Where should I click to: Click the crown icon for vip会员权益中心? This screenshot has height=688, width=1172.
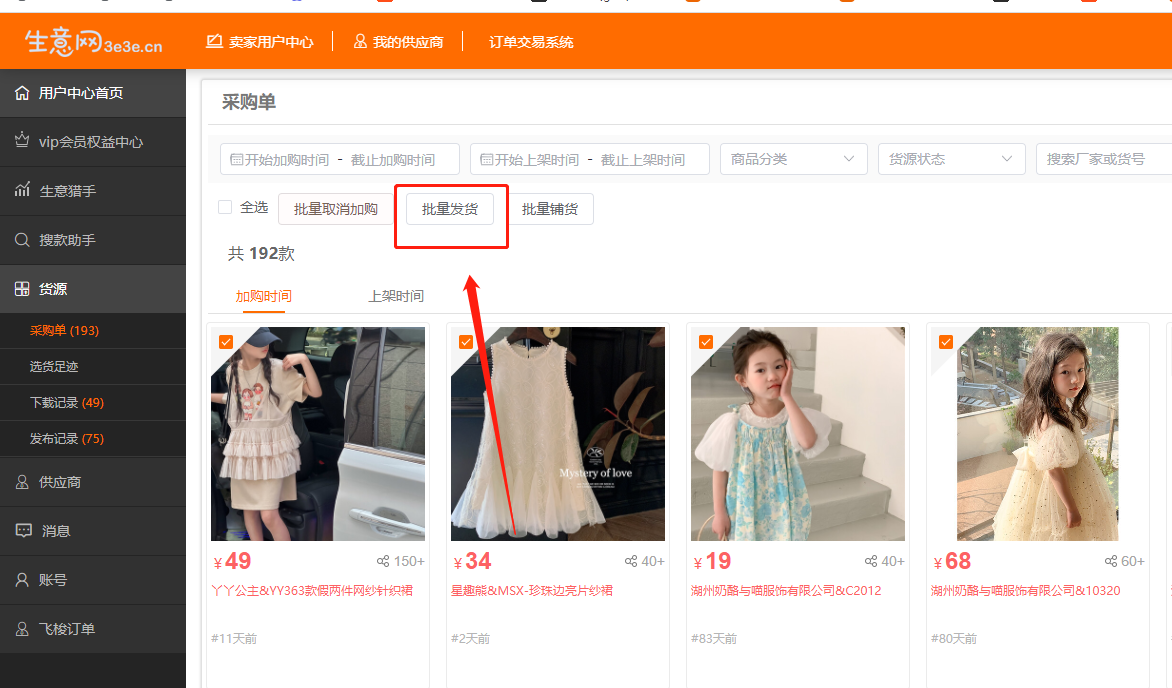point(22,141)
